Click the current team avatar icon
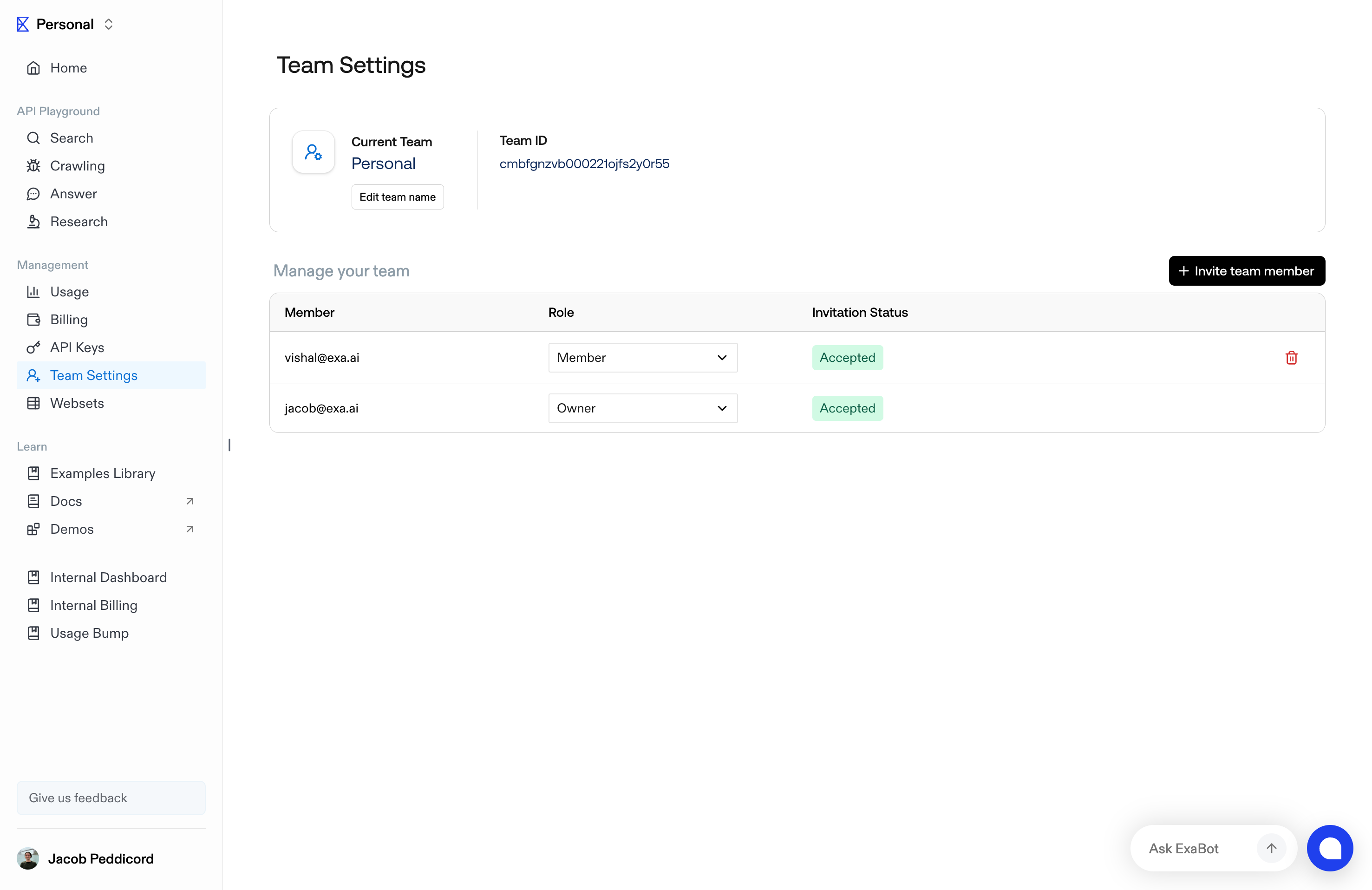 pyautogui.click(x=314, y=152)
